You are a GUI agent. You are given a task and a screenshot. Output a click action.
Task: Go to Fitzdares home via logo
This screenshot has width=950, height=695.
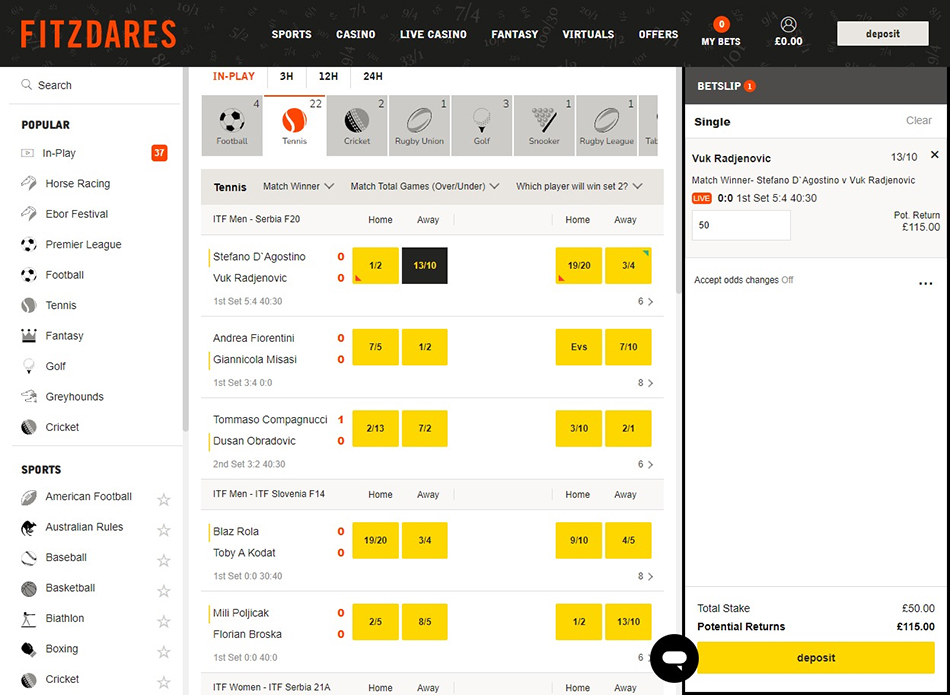(x=98, y=34)
